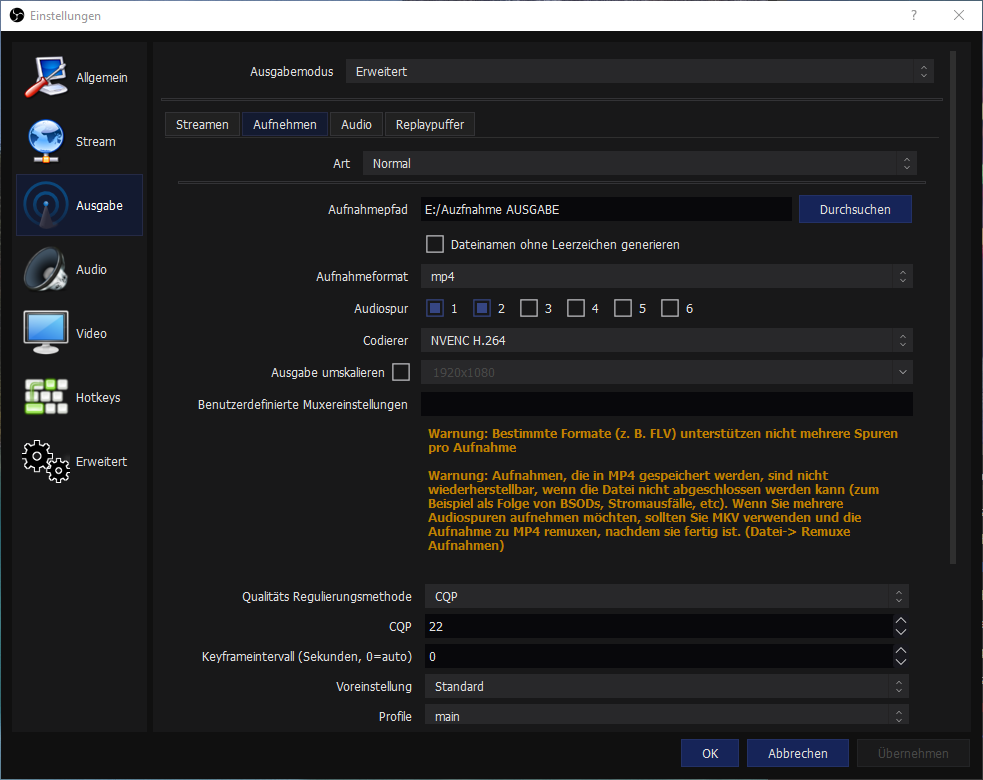This screenshot has height=780, width=983.
Task: Confirm with the OK button
Action: (710, 753)
